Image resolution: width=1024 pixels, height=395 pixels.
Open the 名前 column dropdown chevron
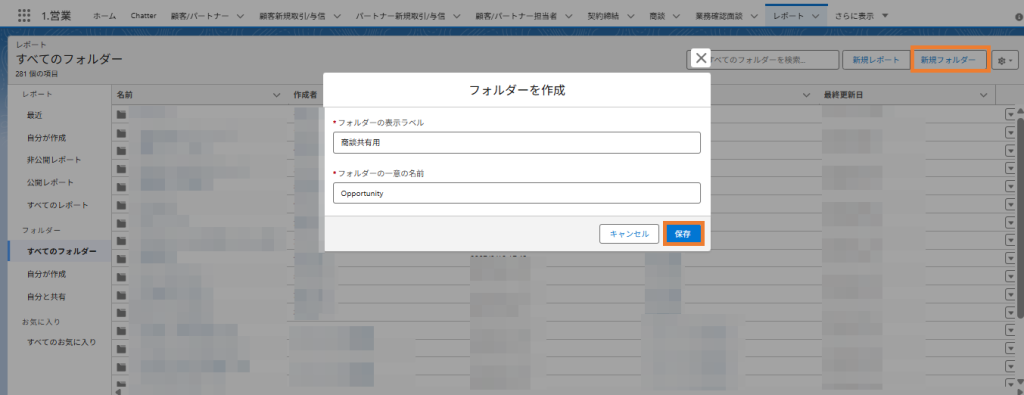276,95
